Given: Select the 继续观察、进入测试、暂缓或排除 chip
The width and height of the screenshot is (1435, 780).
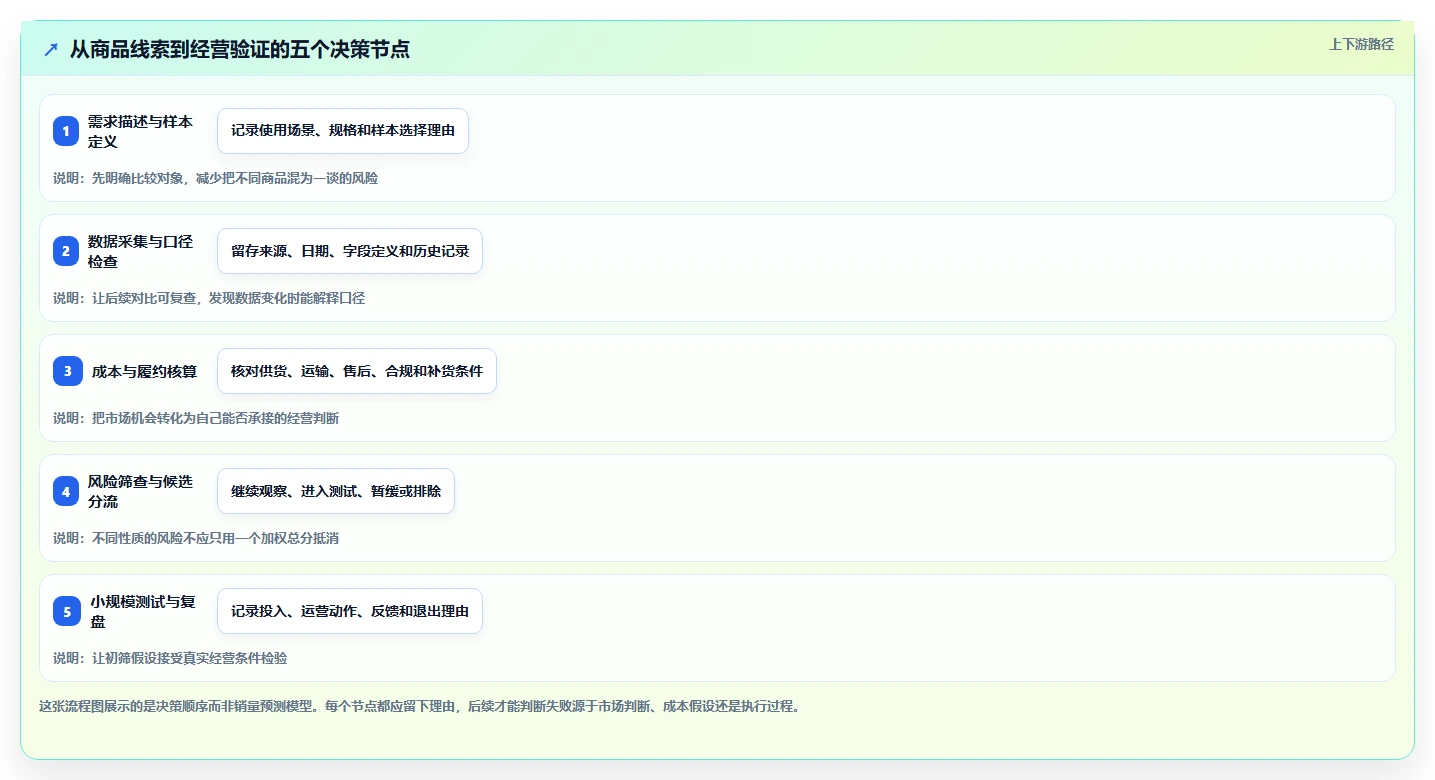Looking at the screenshot, I should tap(336, 491).
